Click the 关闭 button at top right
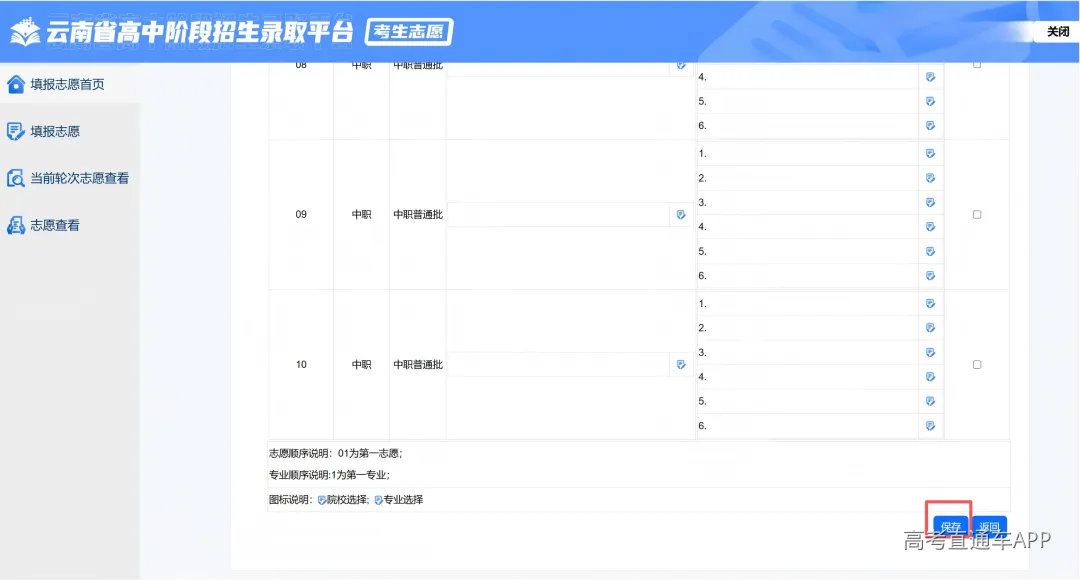This screenshot has width=1080, height=580. pos(1058,31)
